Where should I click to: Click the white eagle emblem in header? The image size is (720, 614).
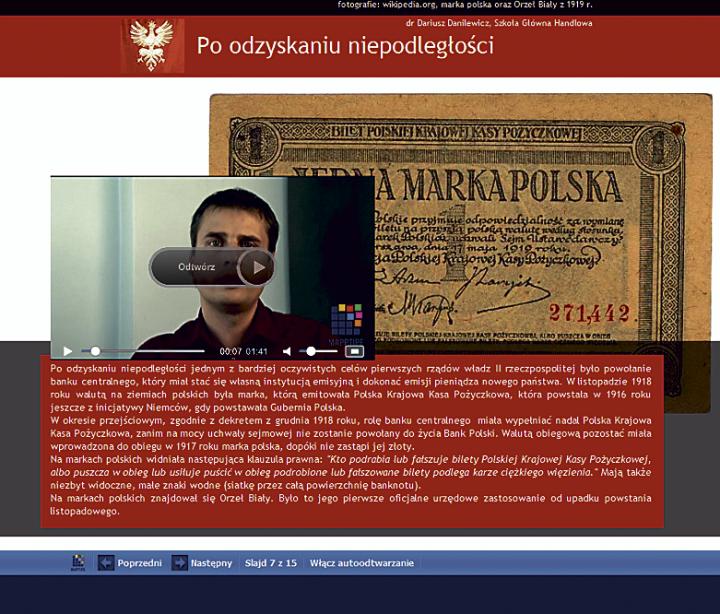pyautogui.click(x=153, y=45)
